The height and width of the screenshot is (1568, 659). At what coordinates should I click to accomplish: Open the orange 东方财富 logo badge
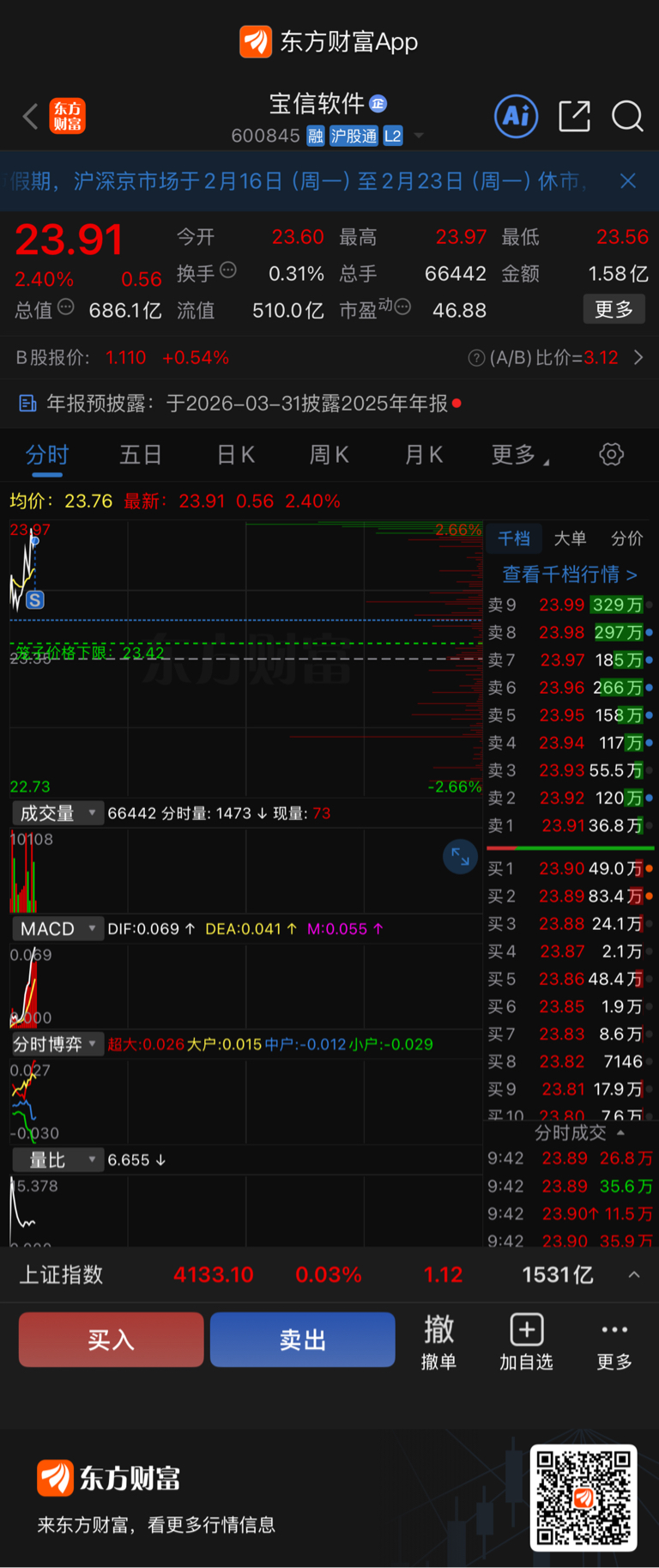point(68,116)
